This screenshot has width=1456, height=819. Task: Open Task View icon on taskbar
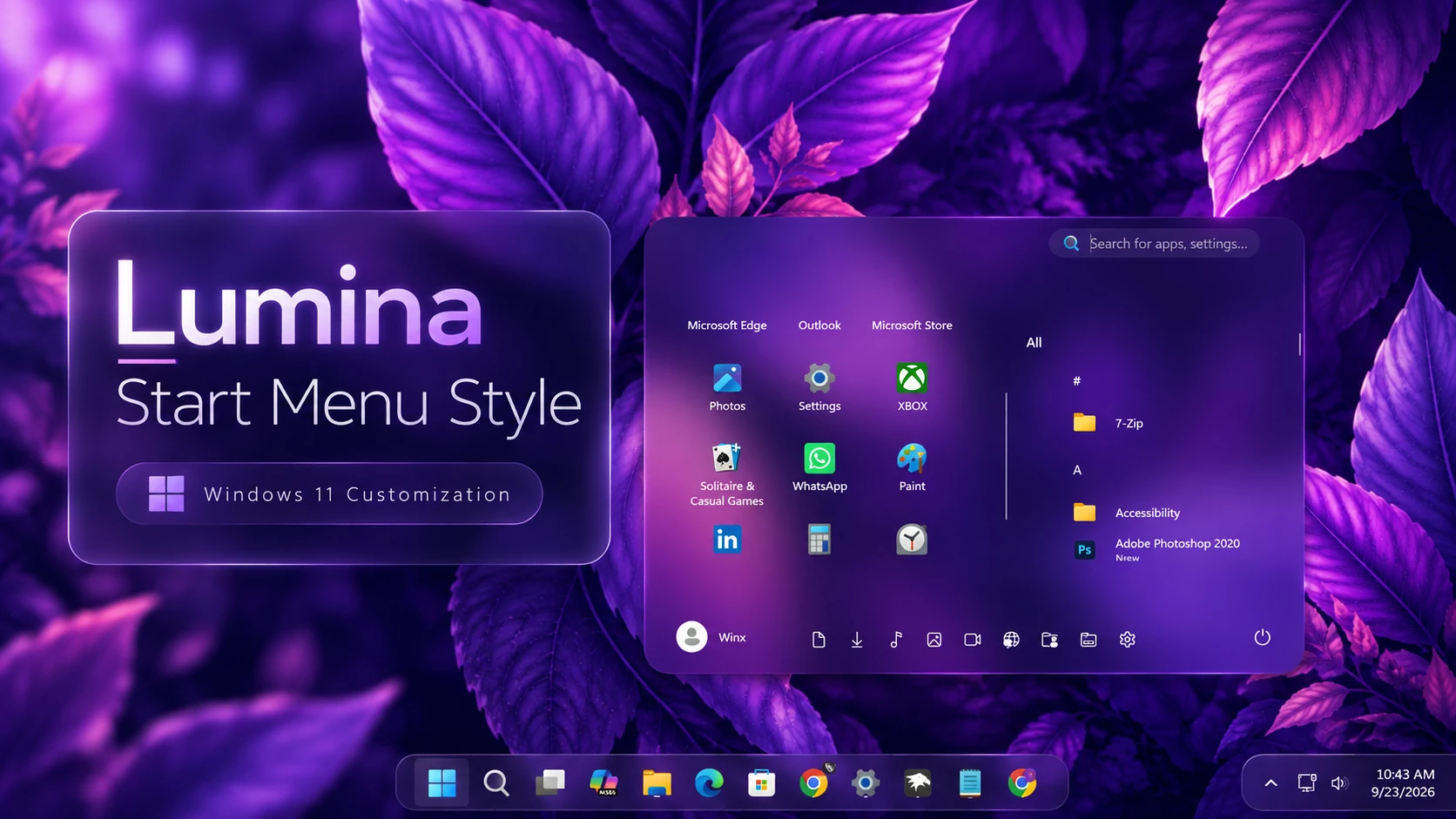pyautogui.click(x=549, y=783)
